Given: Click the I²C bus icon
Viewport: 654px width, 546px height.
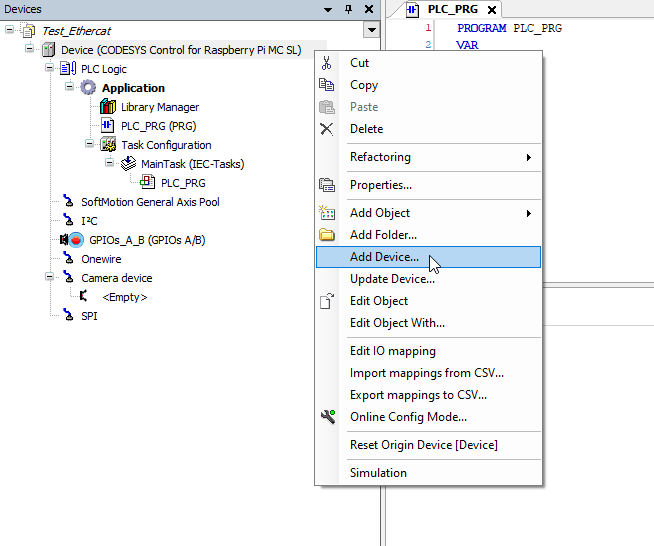Looking at the screenshot, I should click(68, 220).
